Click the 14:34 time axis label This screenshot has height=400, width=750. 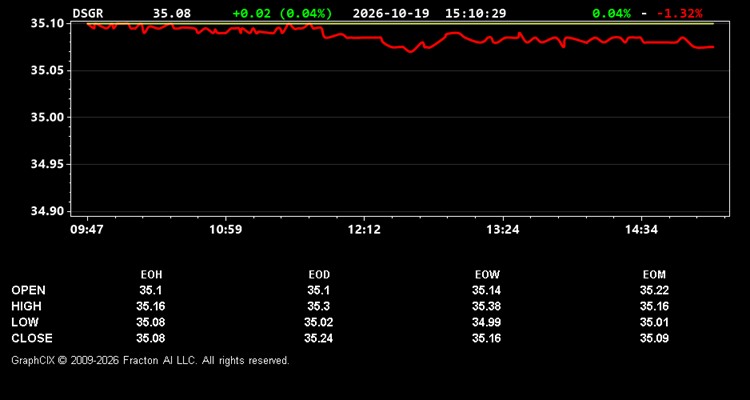coord(641,230)
